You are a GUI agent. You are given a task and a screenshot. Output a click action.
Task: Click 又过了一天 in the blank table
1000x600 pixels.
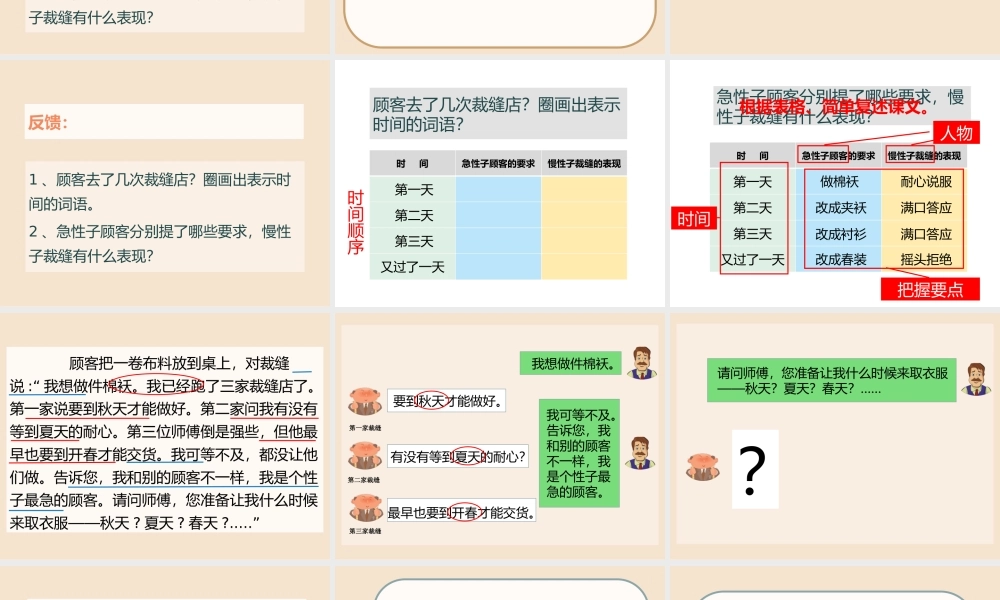[x=413, y=267]
